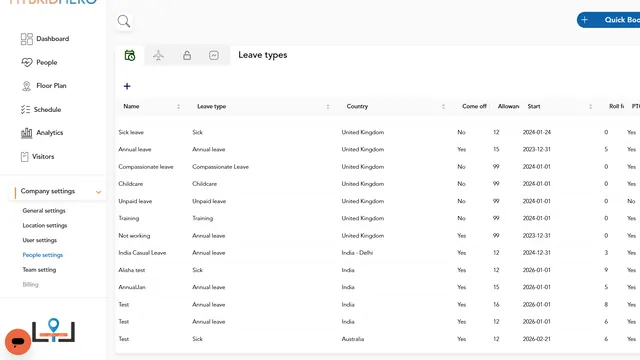Switch to the padlock tab icon
640x360 pixels.
click(x=187, y=55)
